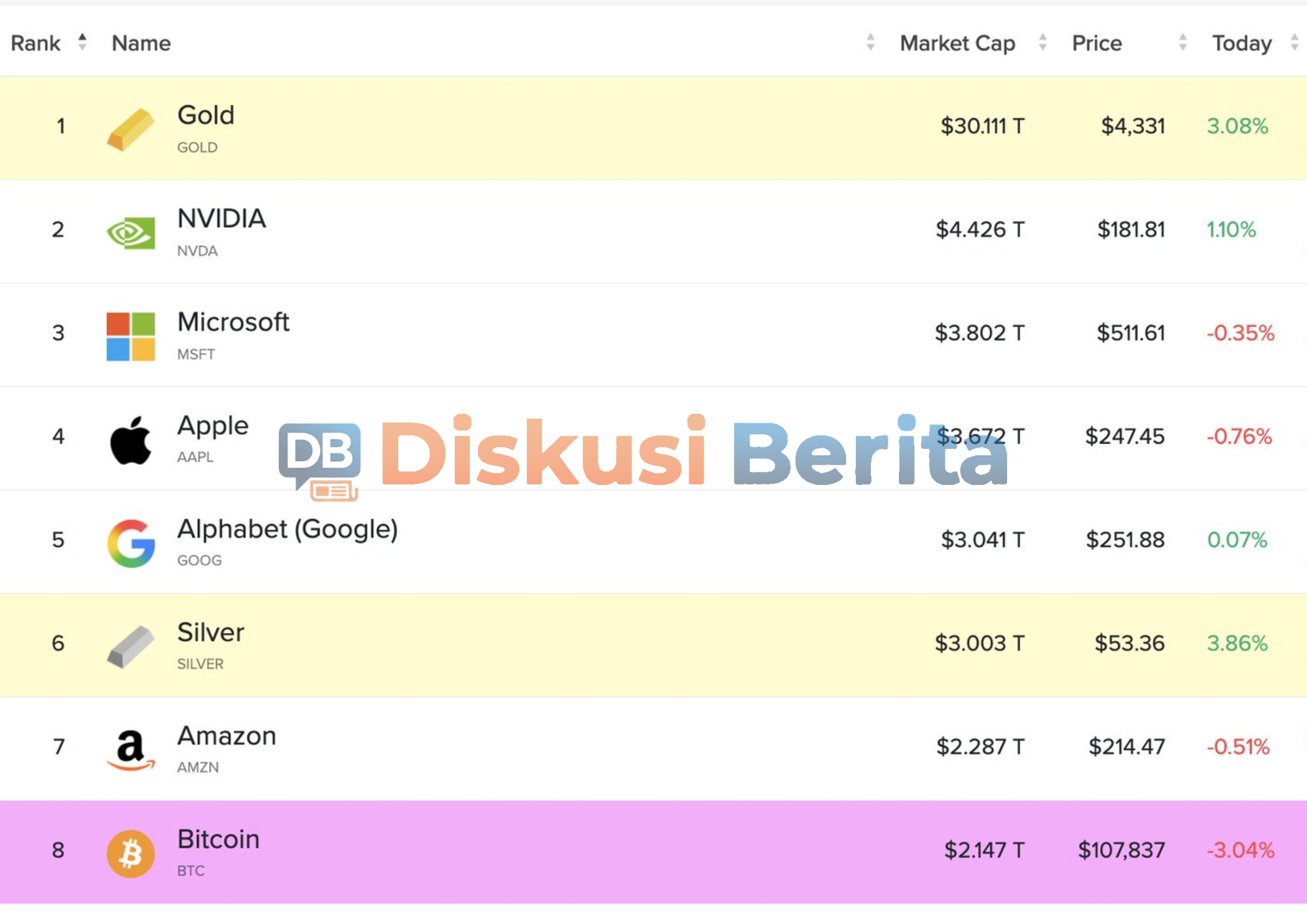Viewport: 1307px width, 924px height.
Task: Sort by Name column arrows
Action: point(870,42)
